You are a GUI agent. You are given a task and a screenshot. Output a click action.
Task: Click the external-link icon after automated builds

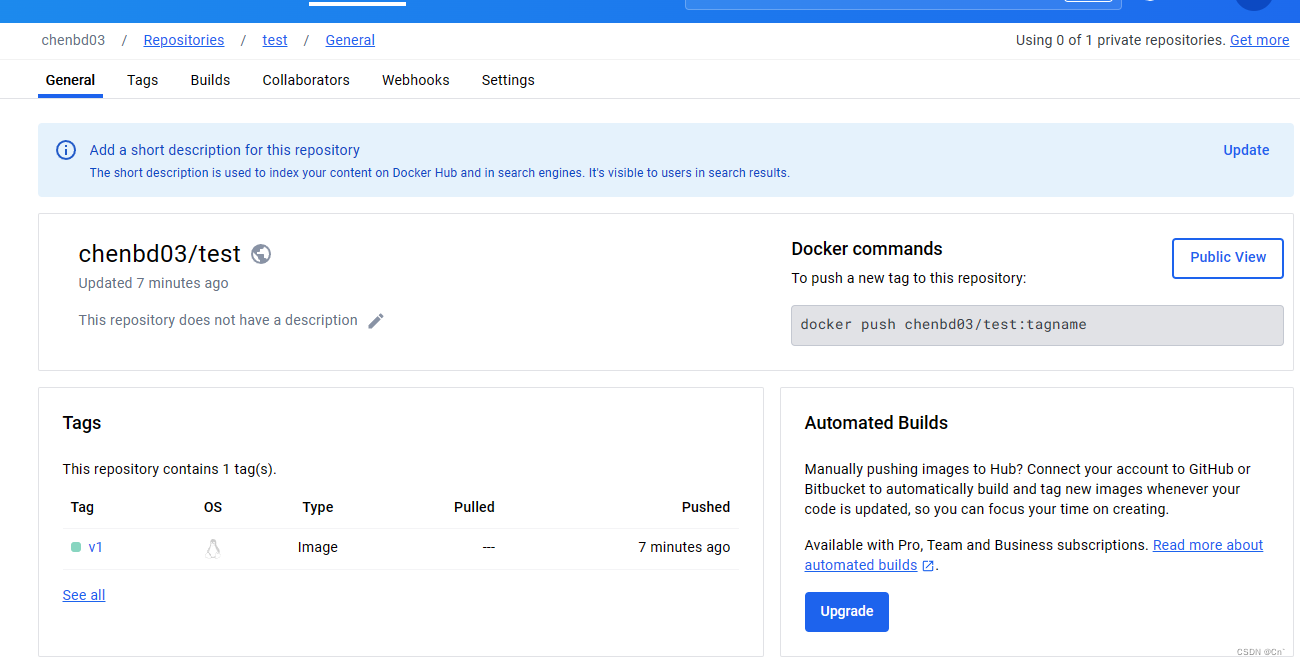point(928,566)
